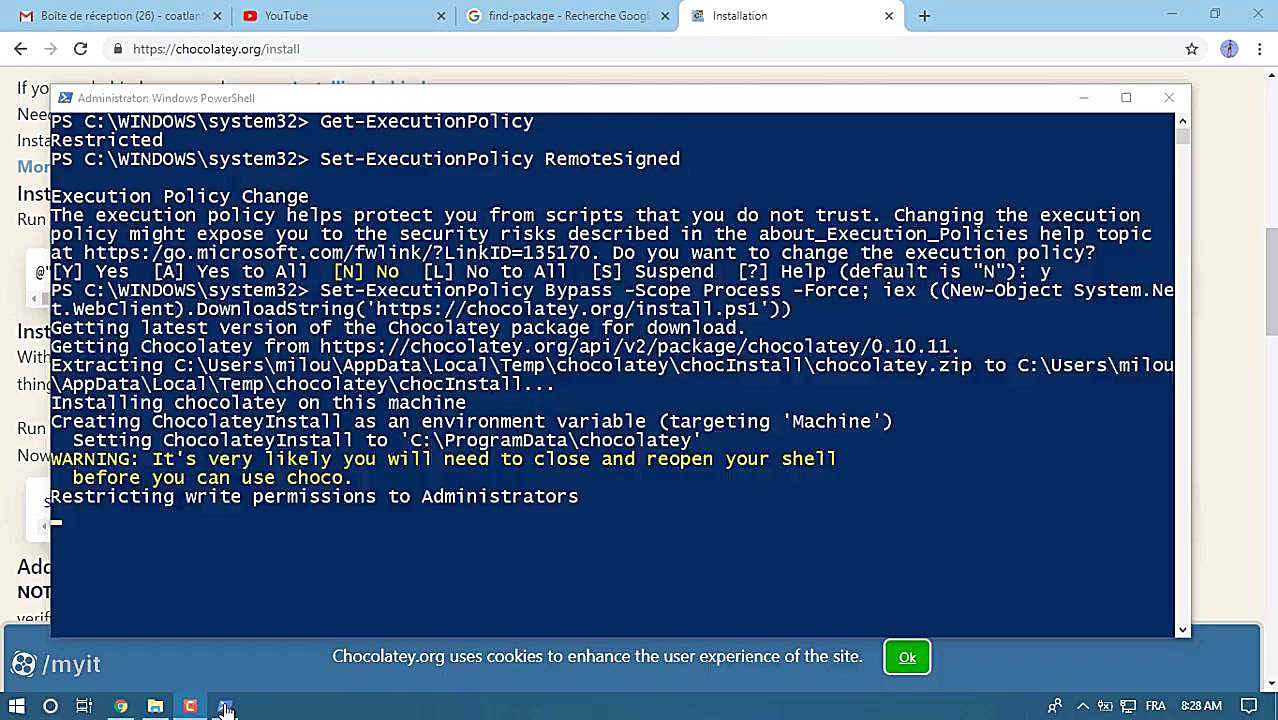The width and height of the screenshot is (1278, 720).
Task: Open the browser account icon near the menu
Action: [x=1229, y=48]
